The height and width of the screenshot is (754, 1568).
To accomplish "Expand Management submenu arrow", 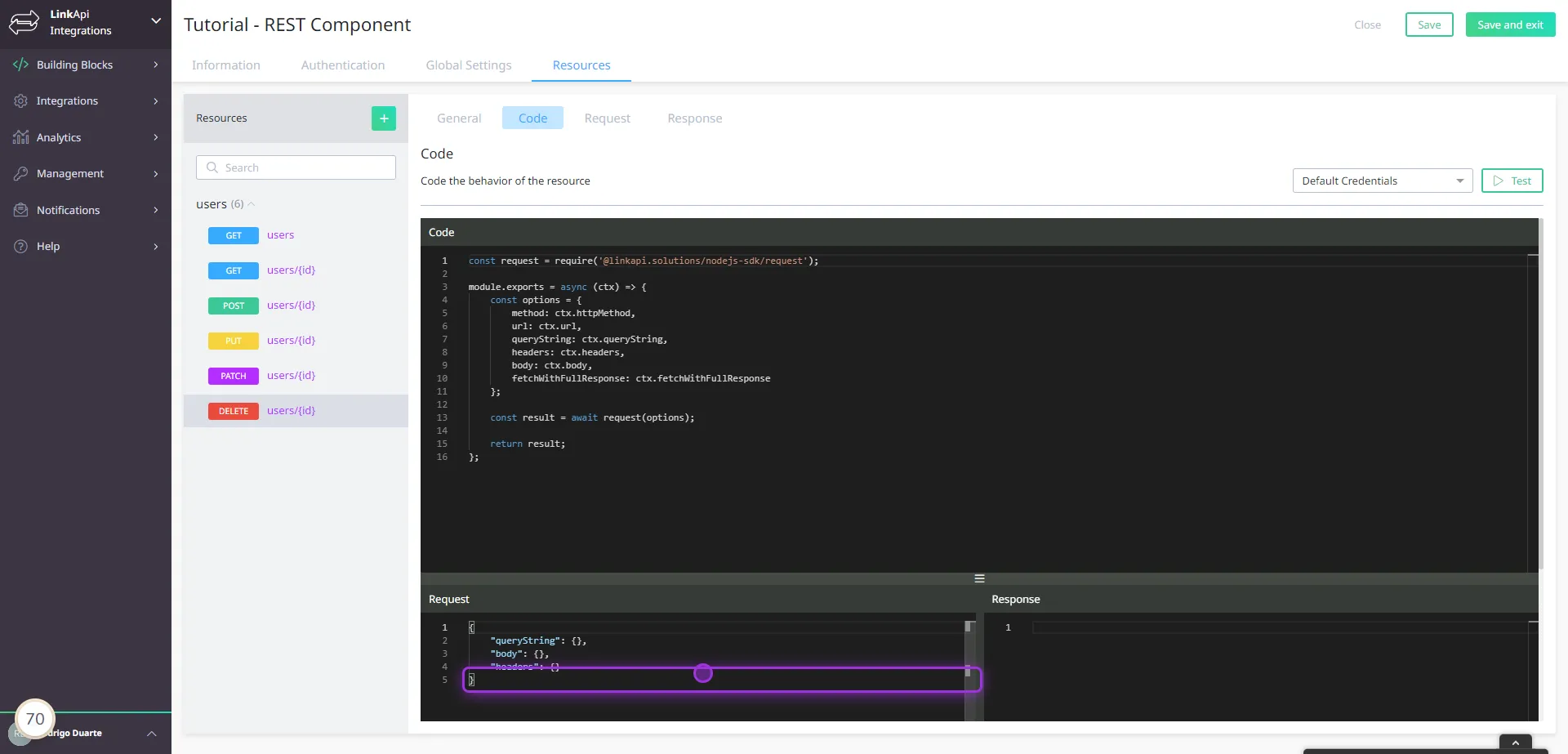I will click(156, 173).
